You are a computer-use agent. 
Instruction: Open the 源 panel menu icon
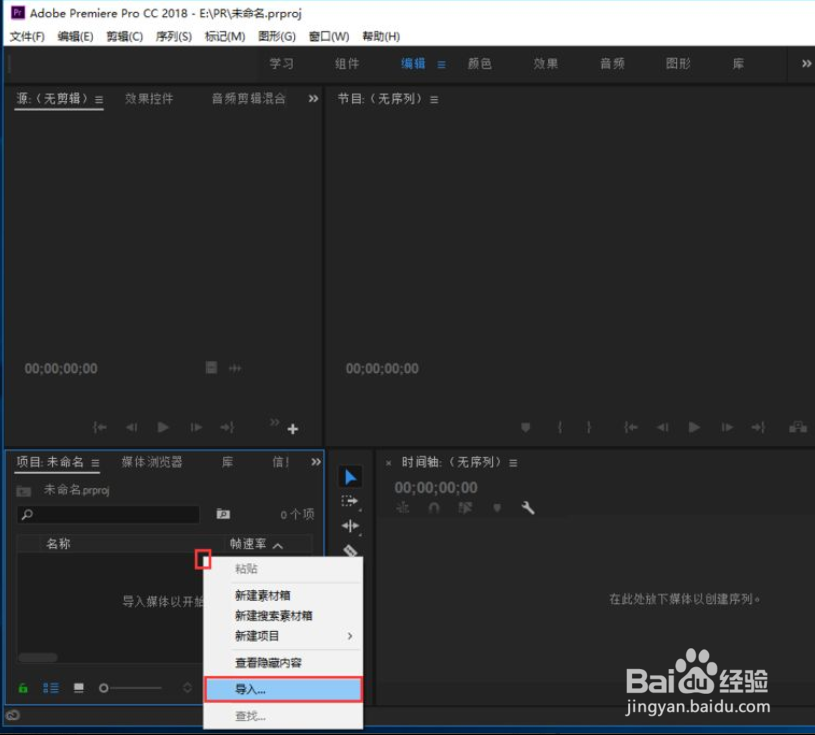coord(99,99)
